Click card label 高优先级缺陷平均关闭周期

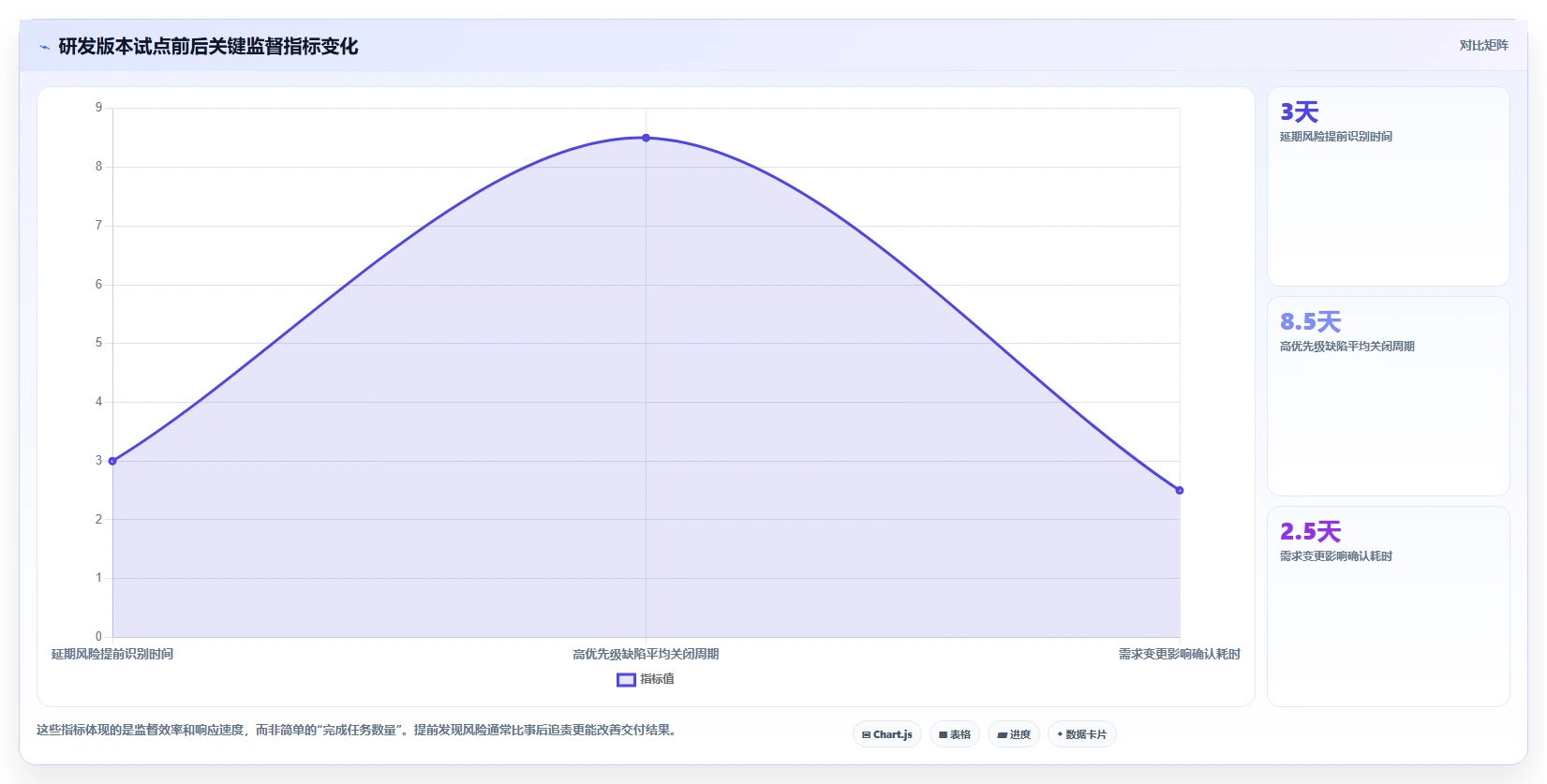1347,347
